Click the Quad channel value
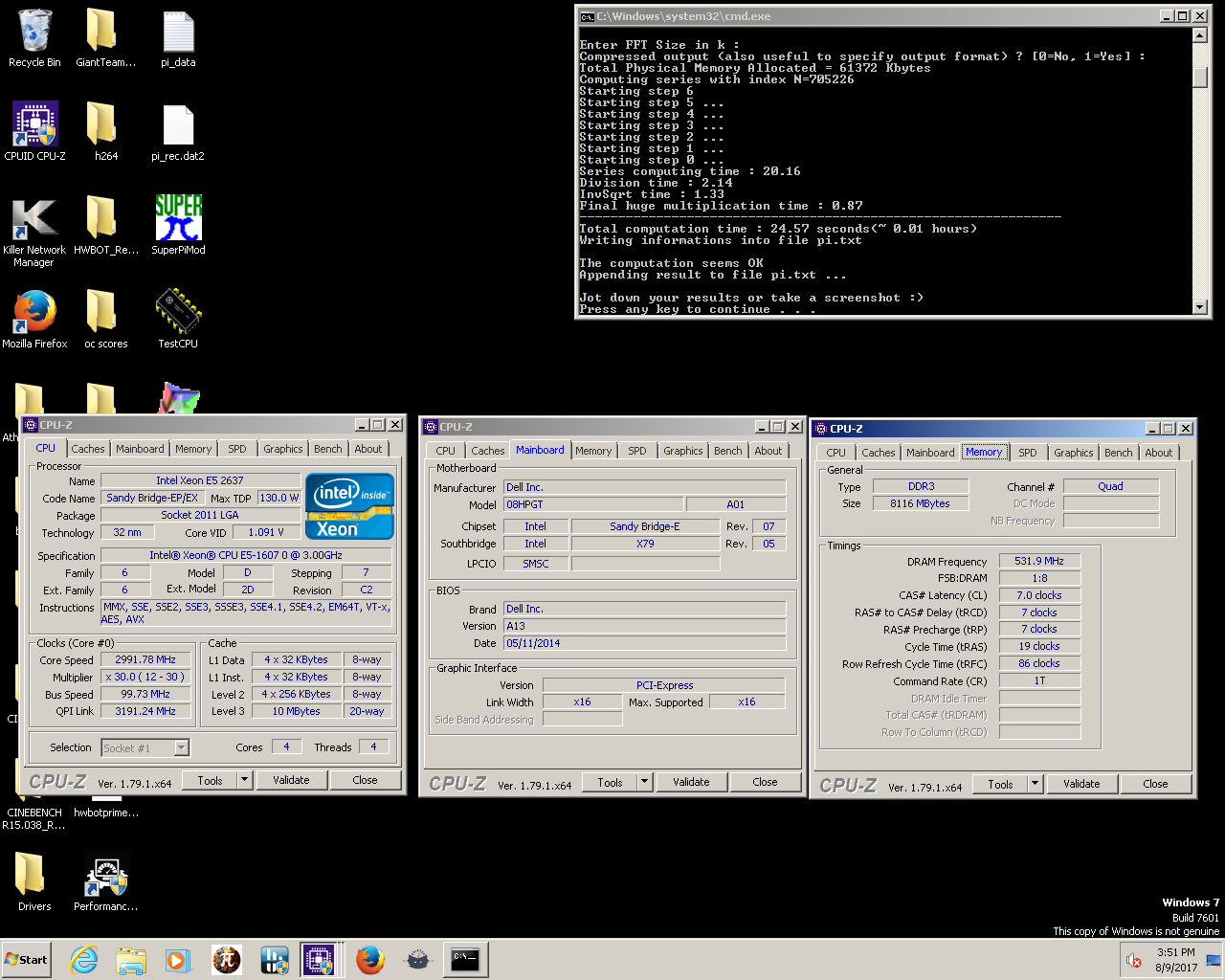The width and height of the screenshot is (1225, 980). (x=1111, y=486)
